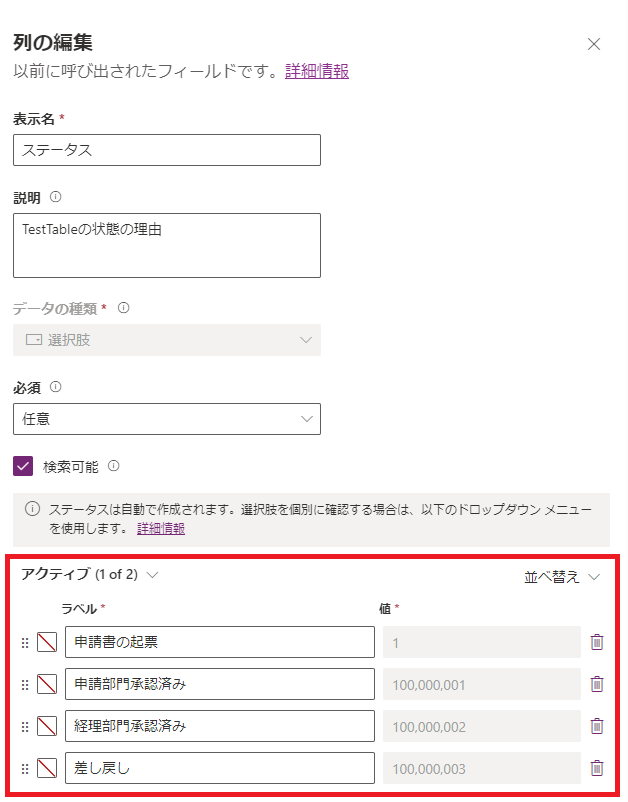Click the info icon next to 検索可能
Screen dimensions: 628x802
click(114, 466)
